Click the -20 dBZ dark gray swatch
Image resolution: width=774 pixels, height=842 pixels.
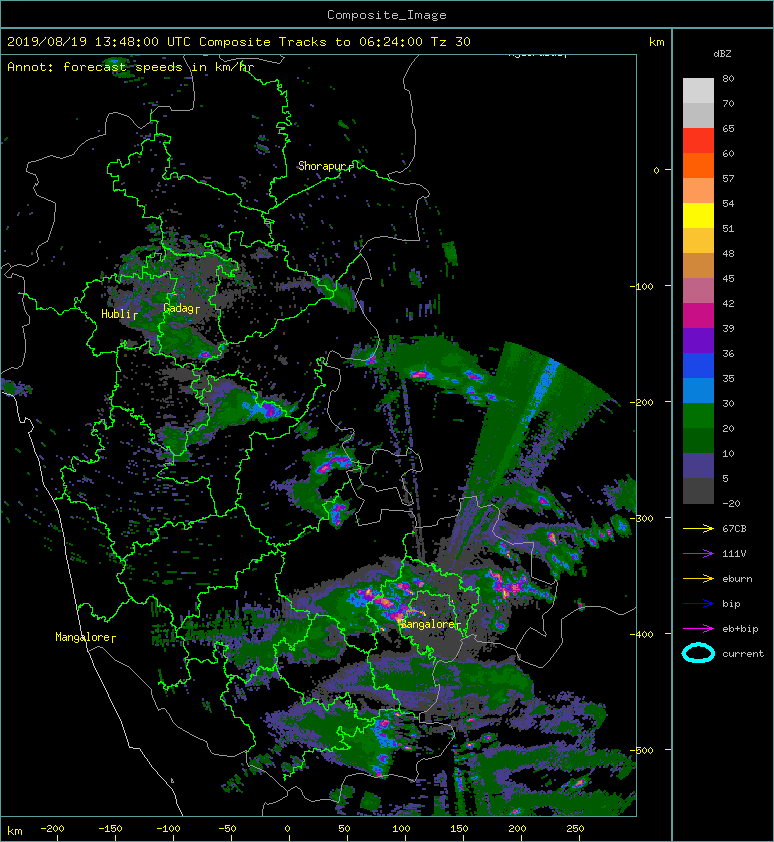698,491
